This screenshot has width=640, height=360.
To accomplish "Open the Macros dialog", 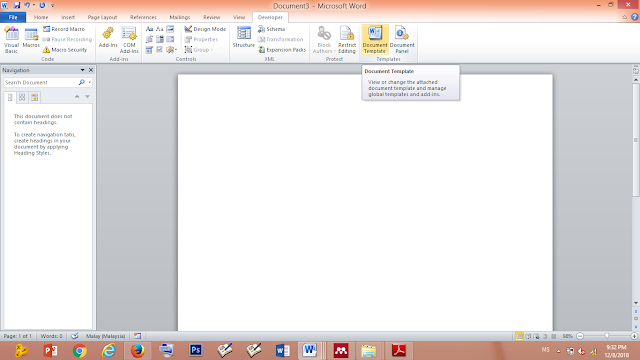I will (31, 38).
